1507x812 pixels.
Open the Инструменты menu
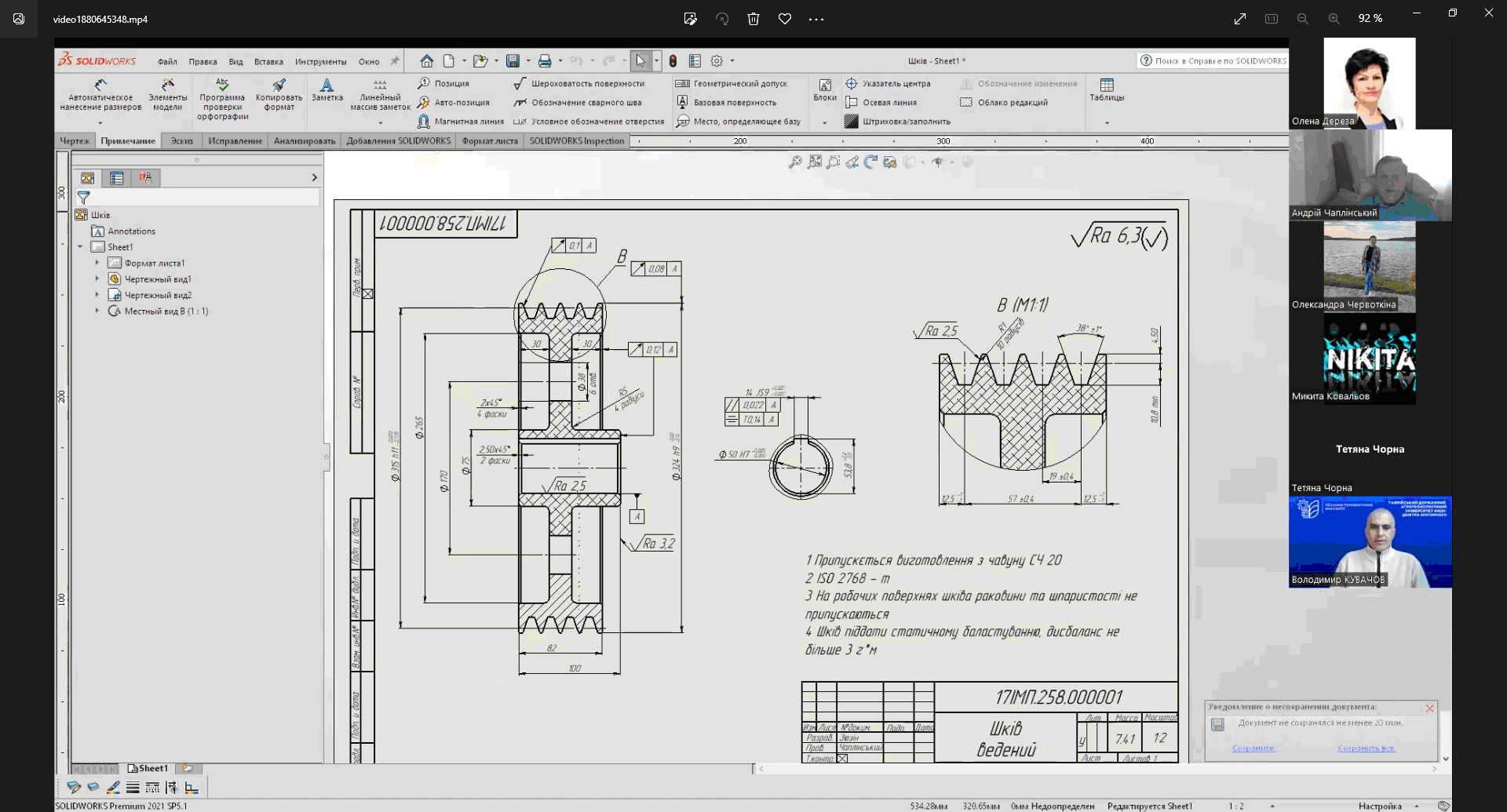point(320,61)
